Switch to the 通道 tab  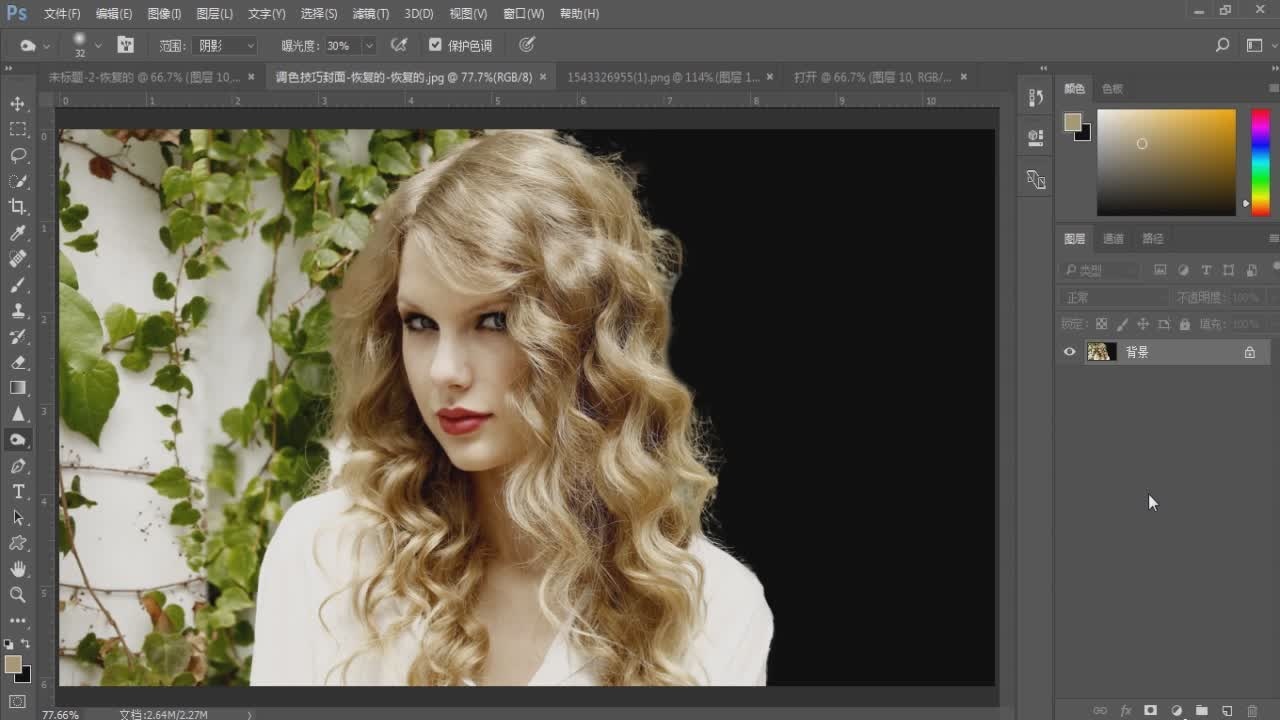click(1113, 238)
